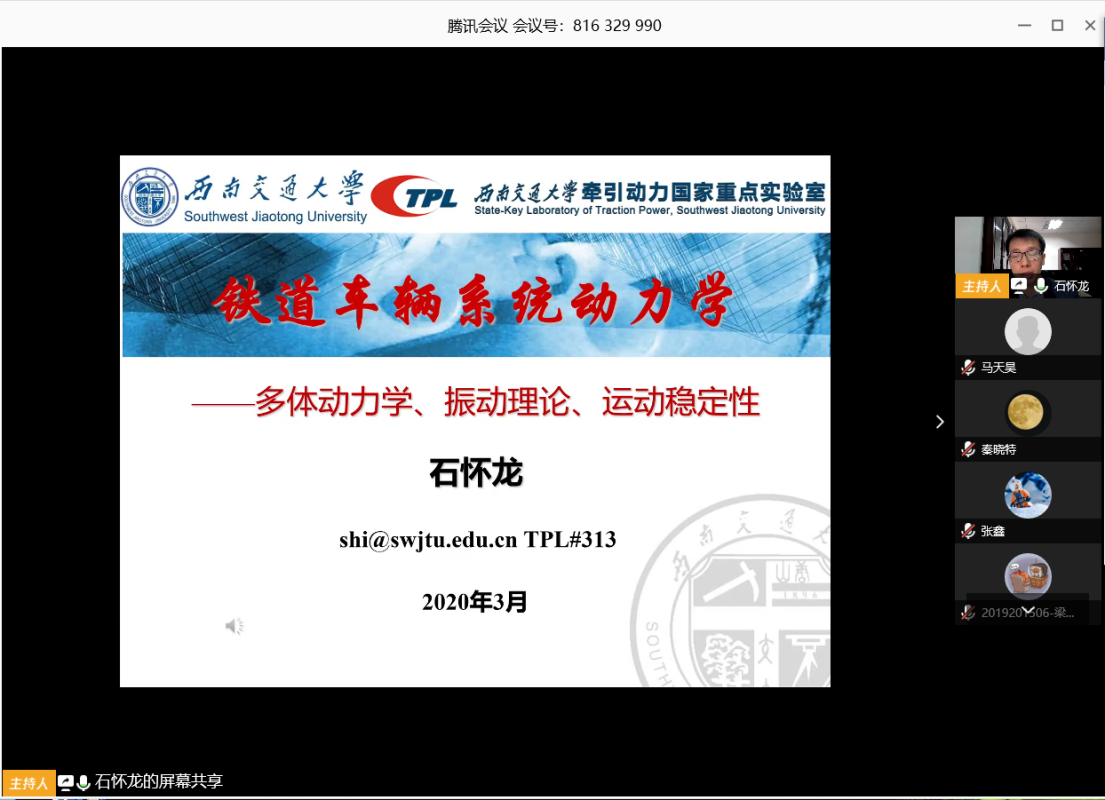Click screen share icon on 石怀龙 video tile
Viewport: 1105px width, 800px height.
[1019, 286]
